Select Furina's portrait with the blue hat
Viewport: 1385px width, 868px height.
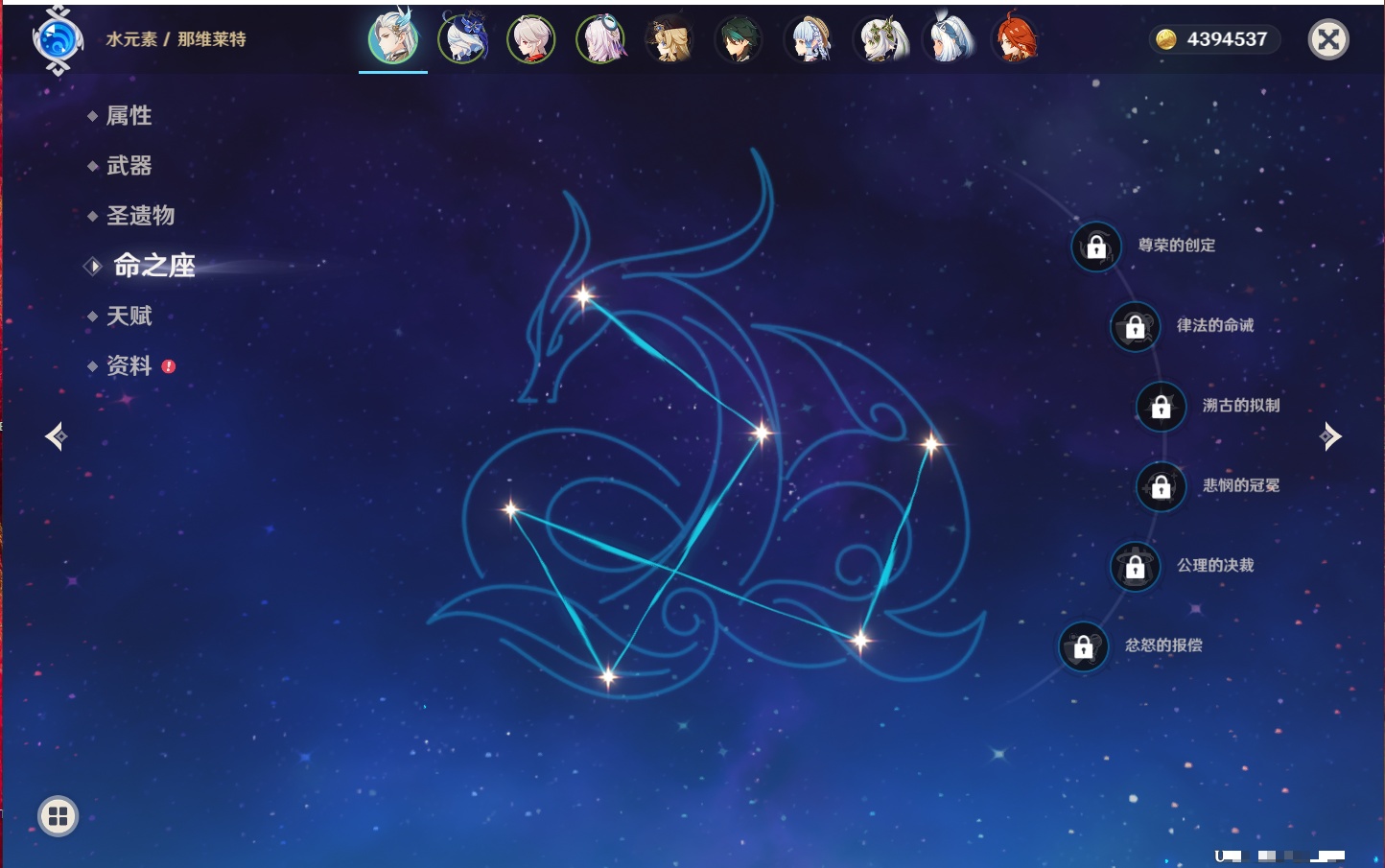click(x=462, y=40)
